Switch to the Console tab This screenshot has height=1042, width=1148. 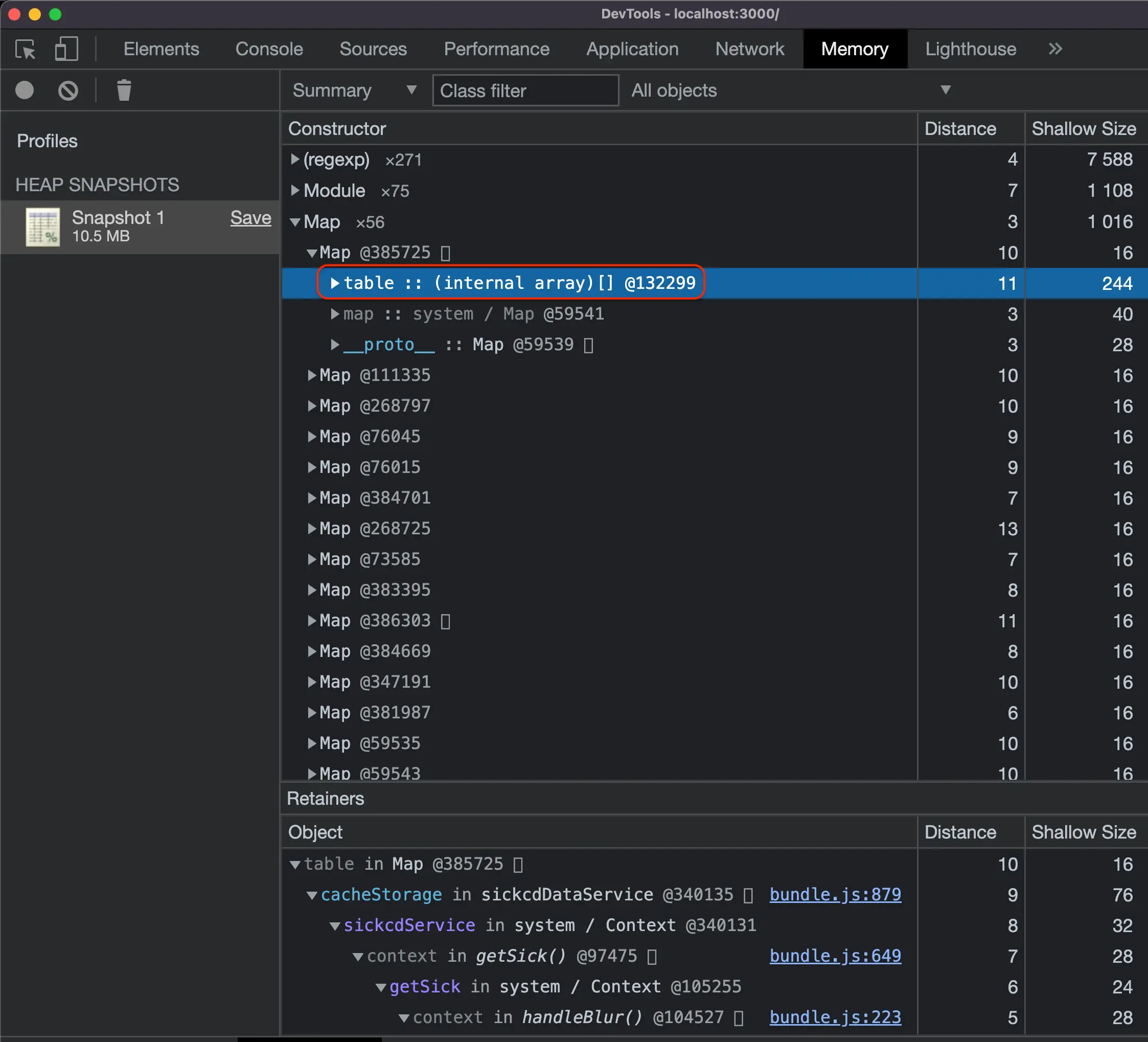(269, 49)
